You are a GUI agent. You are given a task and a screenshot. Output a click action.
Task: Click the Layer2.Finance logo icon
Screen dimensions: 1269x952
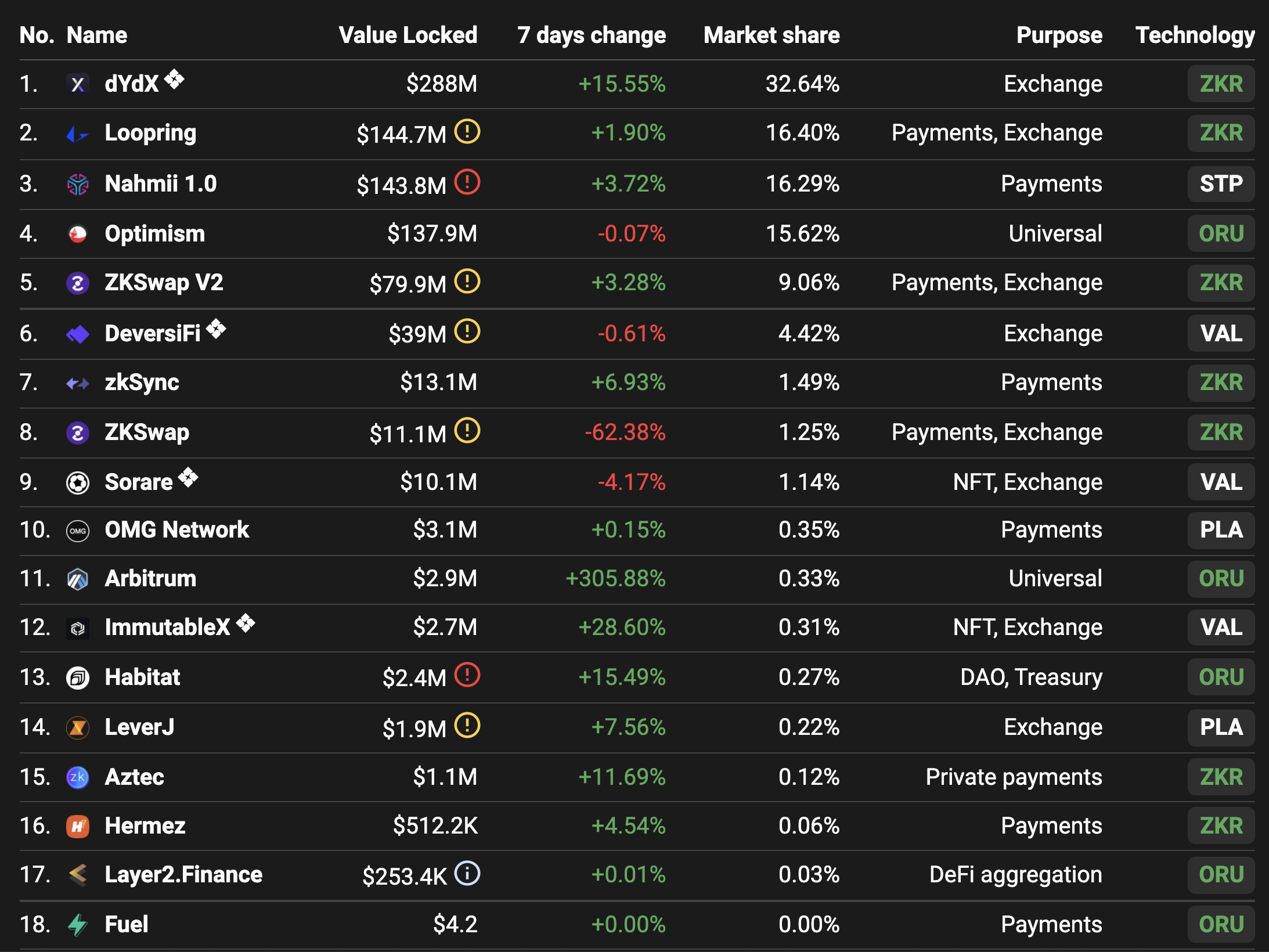78,874
